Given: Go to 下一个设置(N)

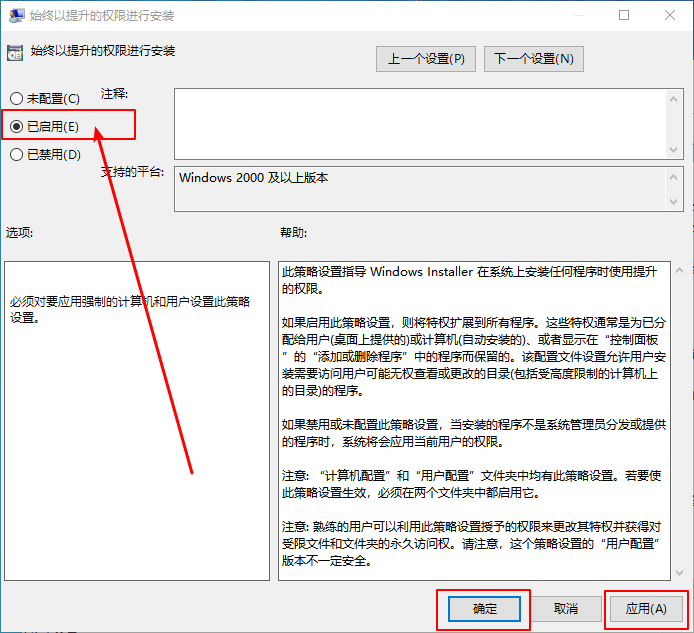Looking at the screenshot, I should 534,59.
